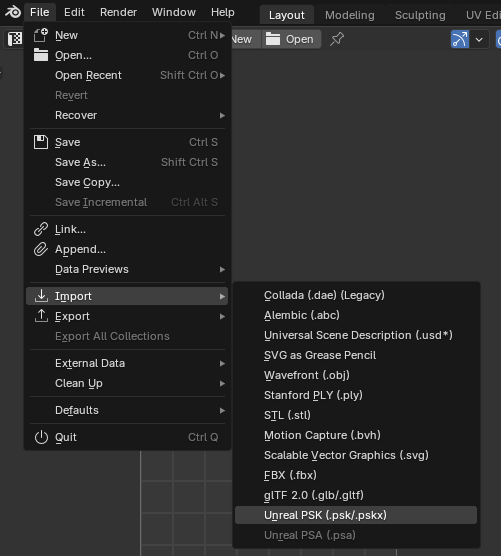
Task: Choose Link... menu entry
Action: pos(127,229)
